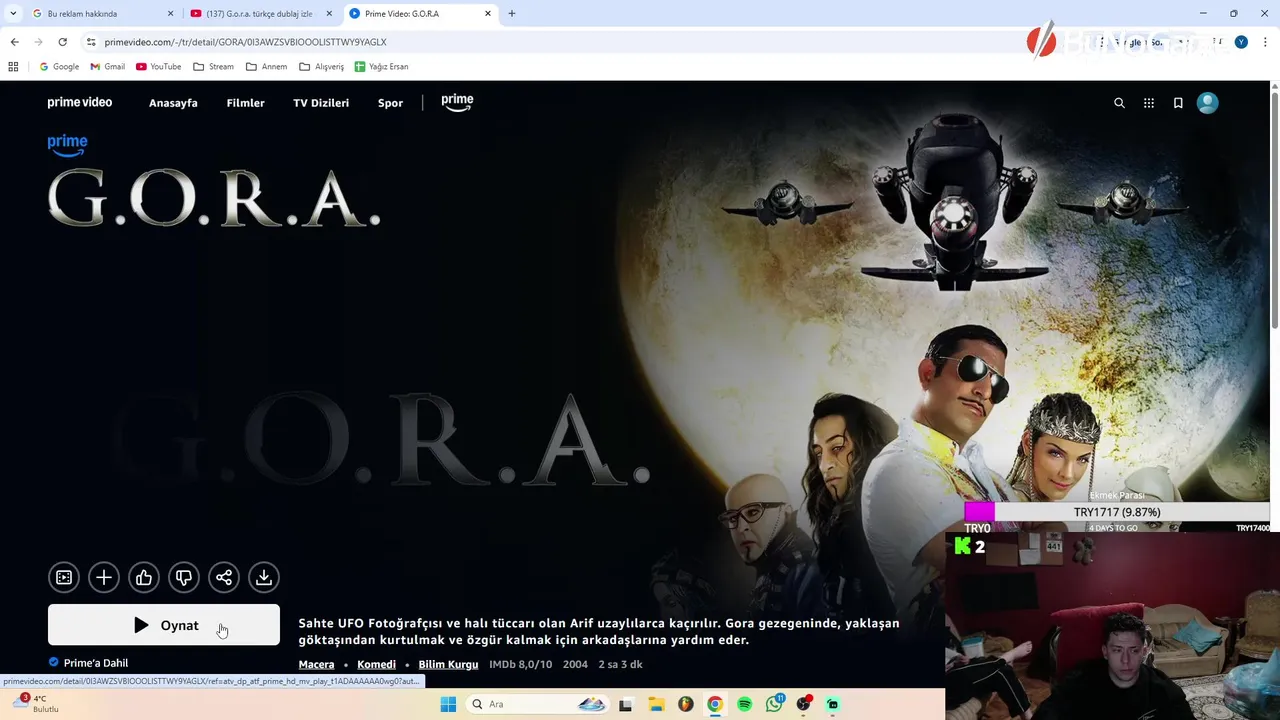Click Chrome icon in taskbar

tap(715, 704)
